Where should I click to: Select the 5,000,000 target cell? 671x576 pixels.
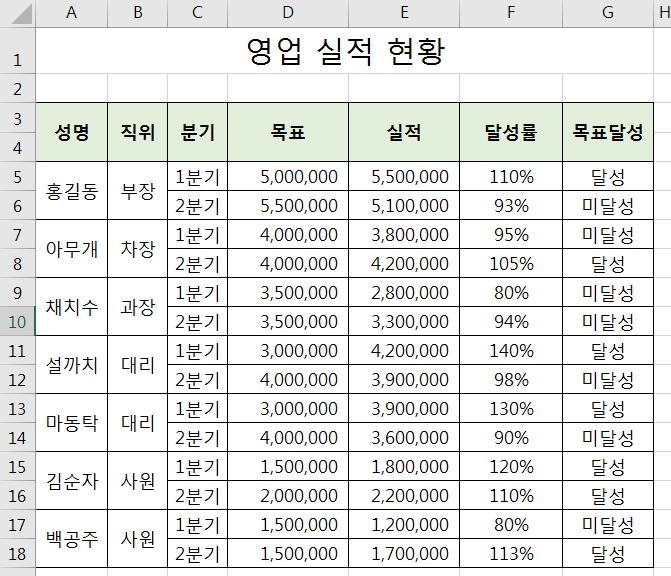(288, 176)
